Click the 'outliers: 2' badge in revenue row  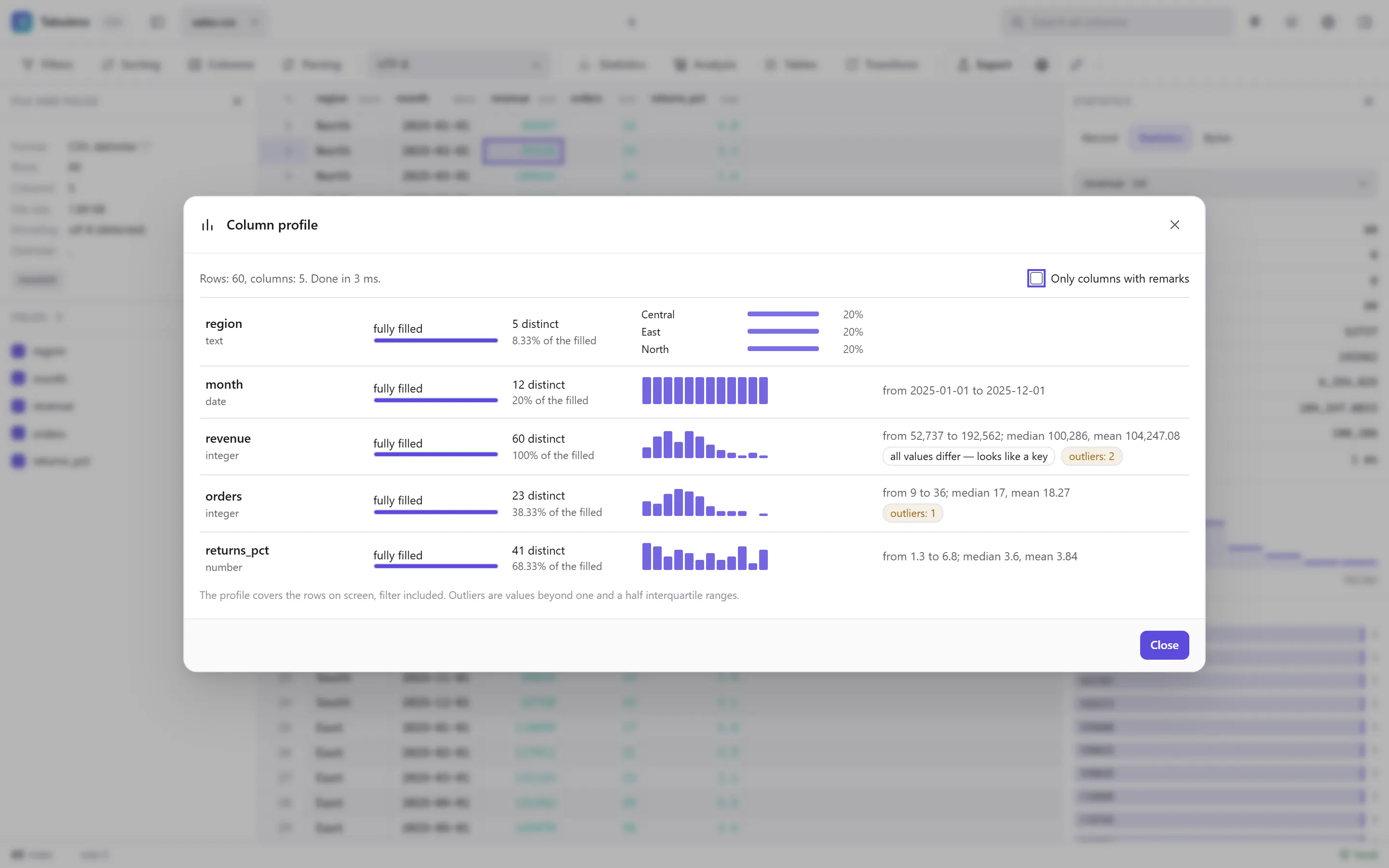(x=1091, y=456)
